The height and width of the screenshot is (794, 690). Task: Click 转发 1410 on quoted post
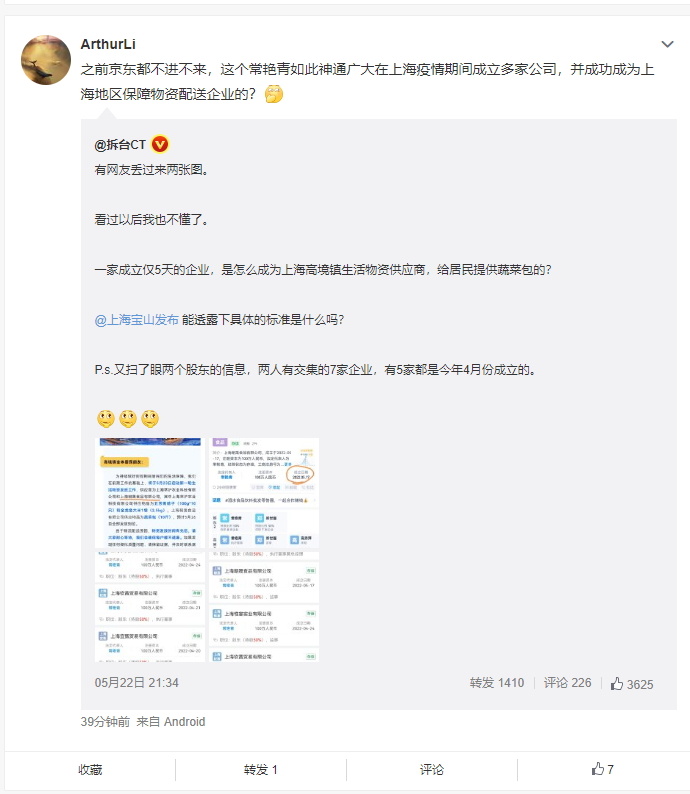point(497,683)
